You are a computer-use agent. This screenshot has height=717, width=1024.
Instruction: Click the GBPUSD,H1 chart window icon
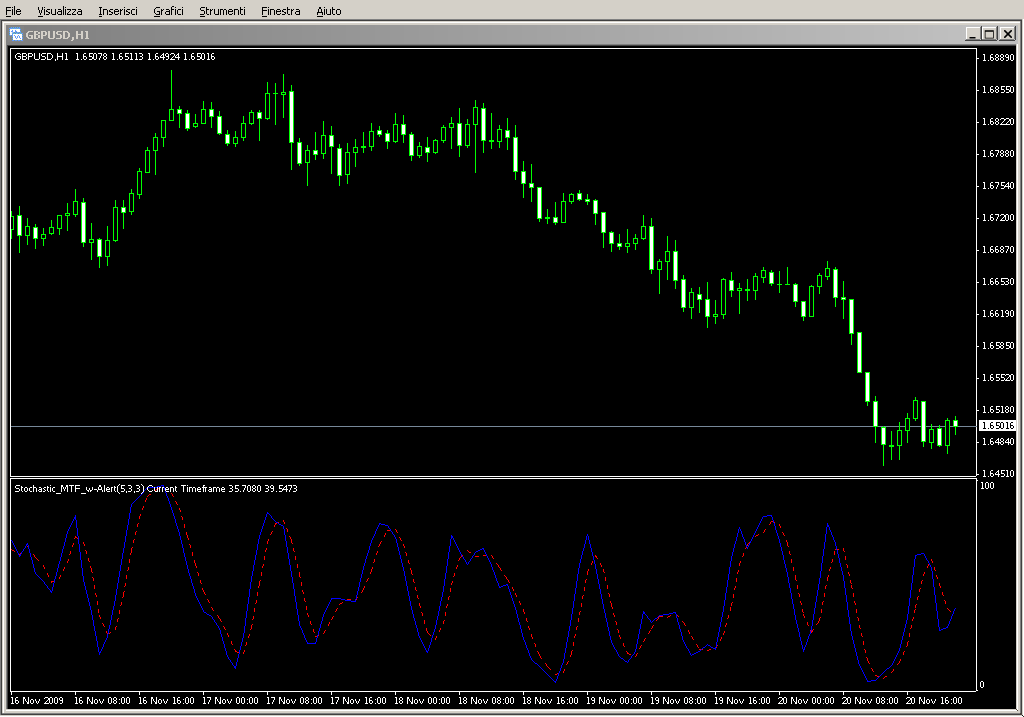16,35
